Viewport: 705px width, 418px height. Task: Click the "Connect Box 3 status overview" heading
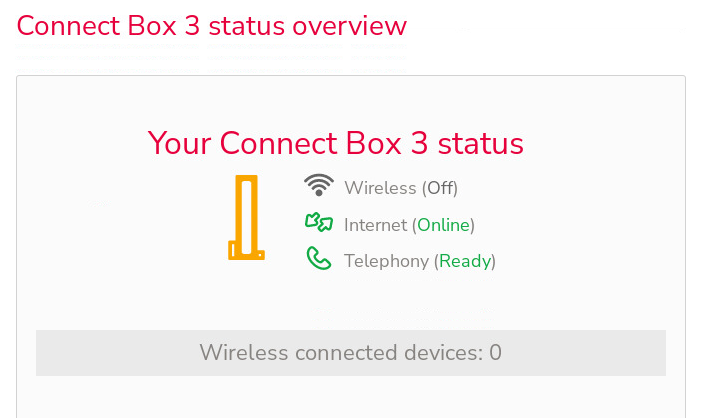tap(212, 25)
